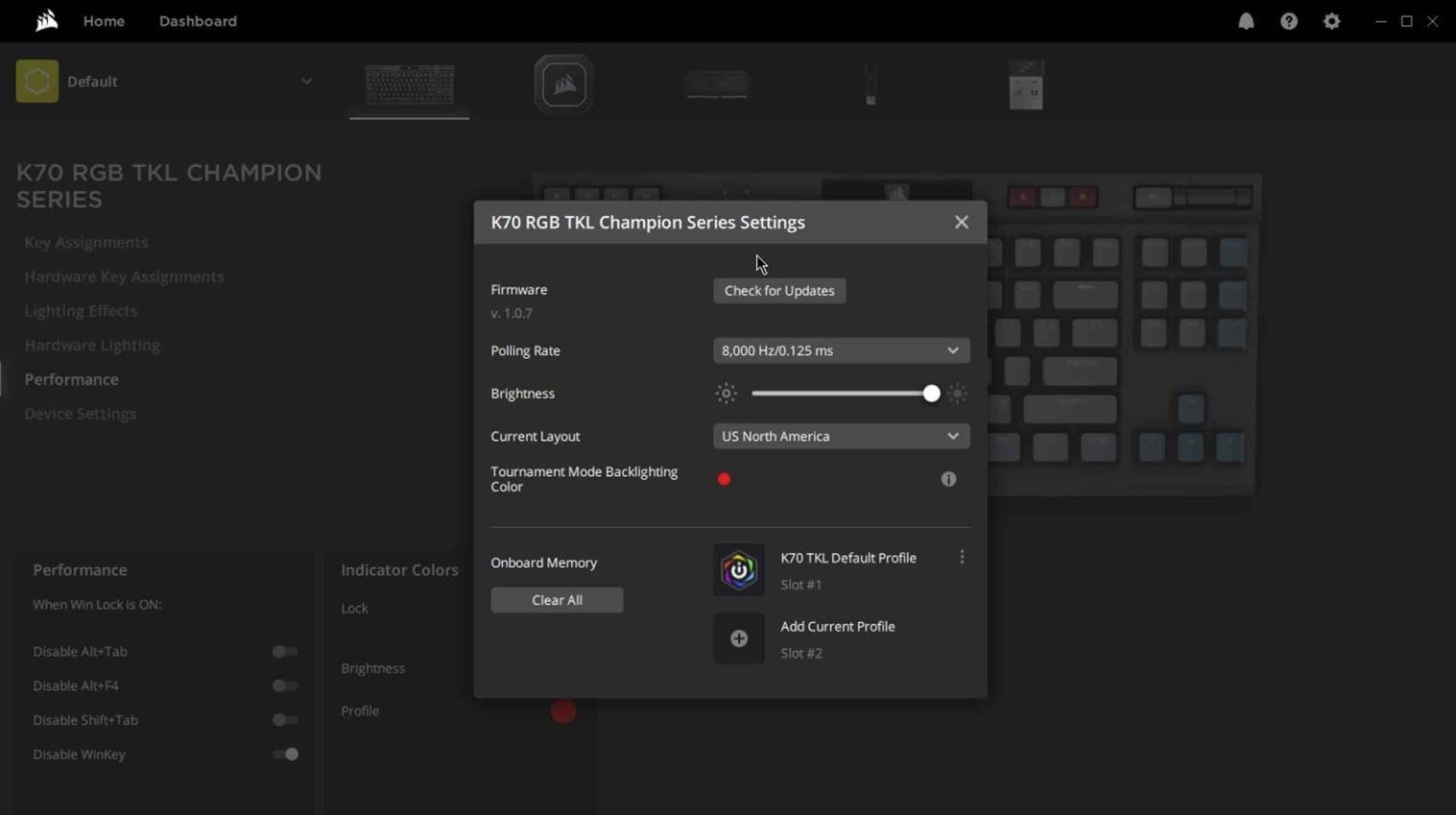Open Device Settings in sidebar
The height and width of the screenshot is (815, 1456).
pos(81,414)
